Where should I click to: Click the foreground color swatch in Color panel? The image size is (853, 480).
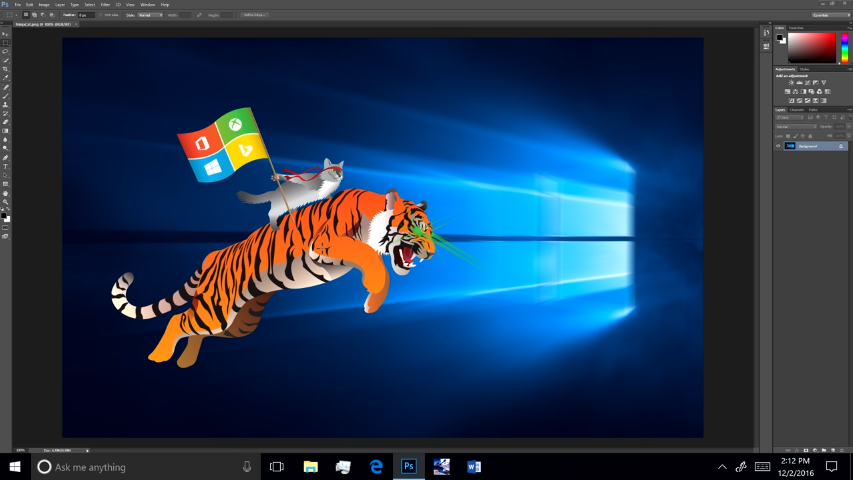pos(780,38)
